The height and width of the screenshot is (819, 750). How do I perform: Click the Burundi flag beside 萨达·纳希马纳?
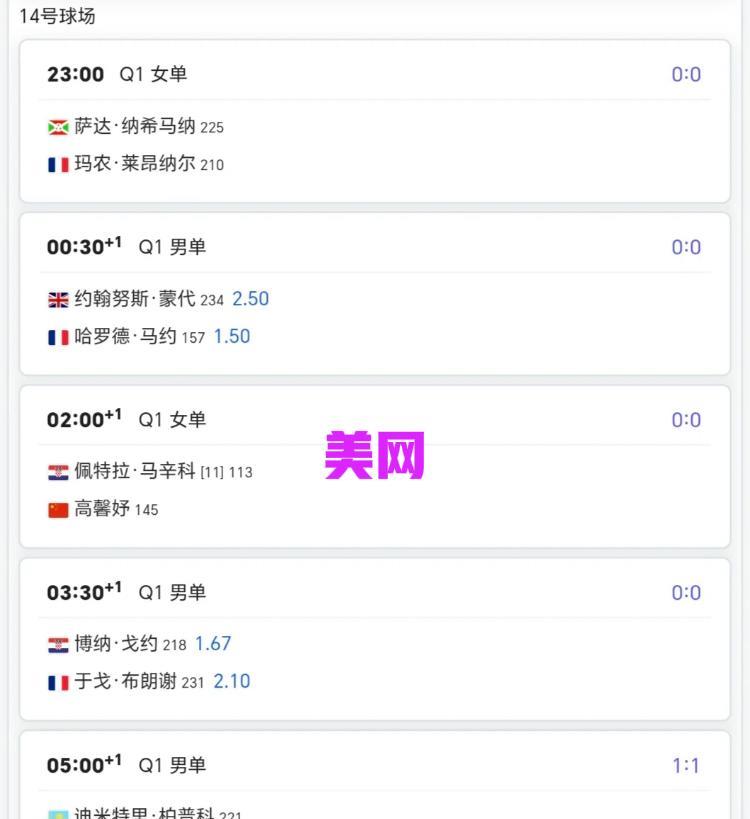point(58,127)
